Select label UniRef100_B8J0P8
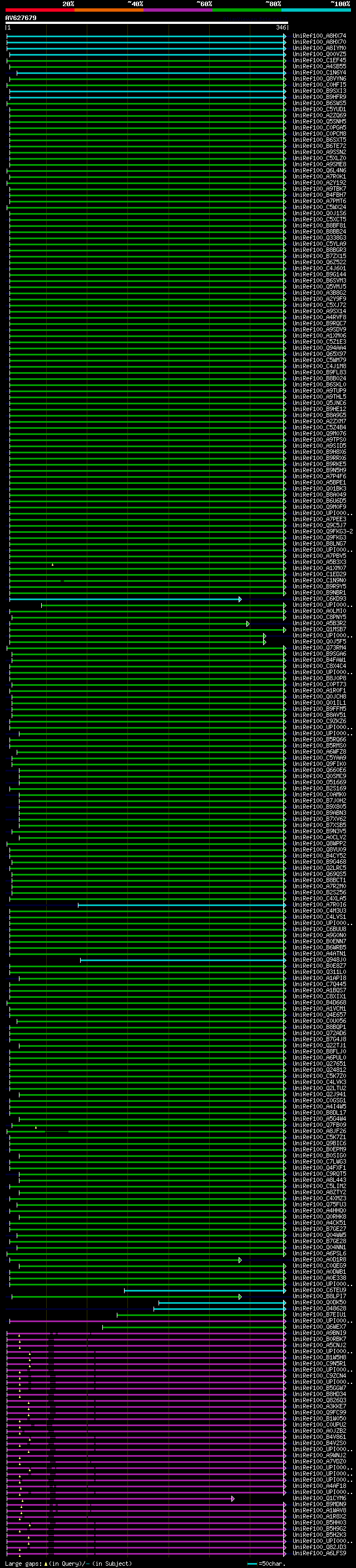Screen dimensions: 356x1568 [x=319, y=678]
